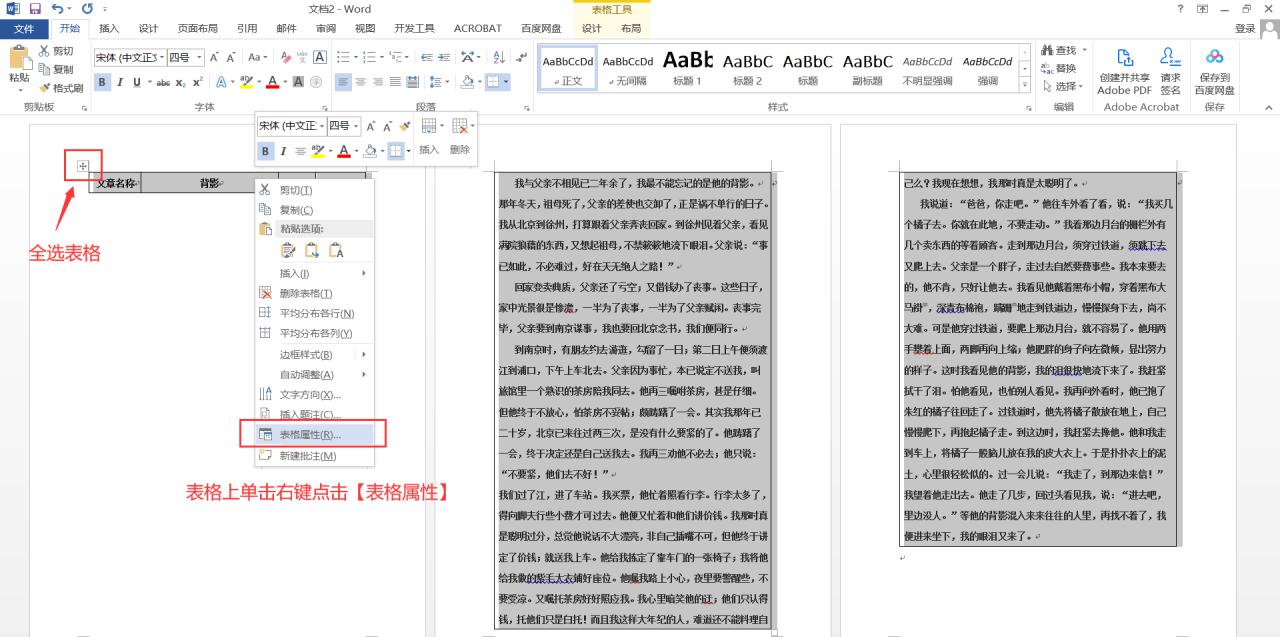1280x637 pixels.
Task: Toggle left alignment in ribbon paragraph group
Action: coord(343,82)
